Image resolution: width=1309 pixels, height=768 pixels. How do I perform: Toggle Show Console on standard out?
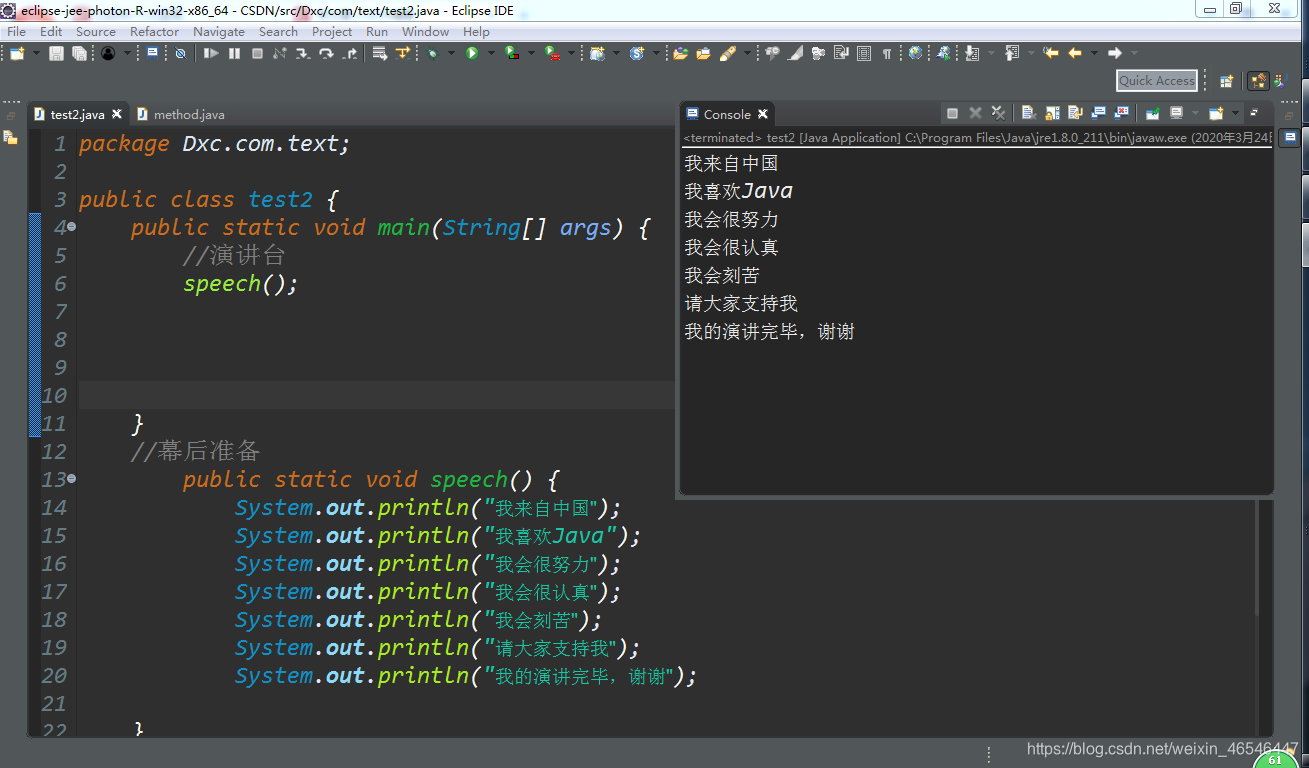1099,114
